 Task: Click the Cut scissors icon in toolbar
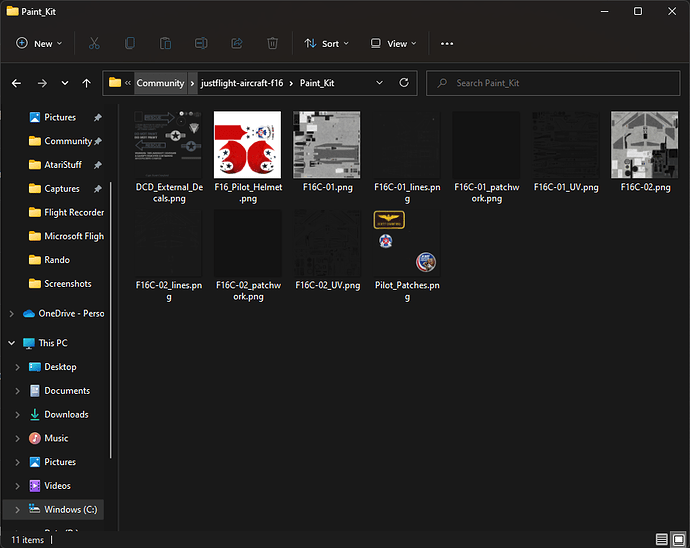pyautogui.click(x=93, y=44)
